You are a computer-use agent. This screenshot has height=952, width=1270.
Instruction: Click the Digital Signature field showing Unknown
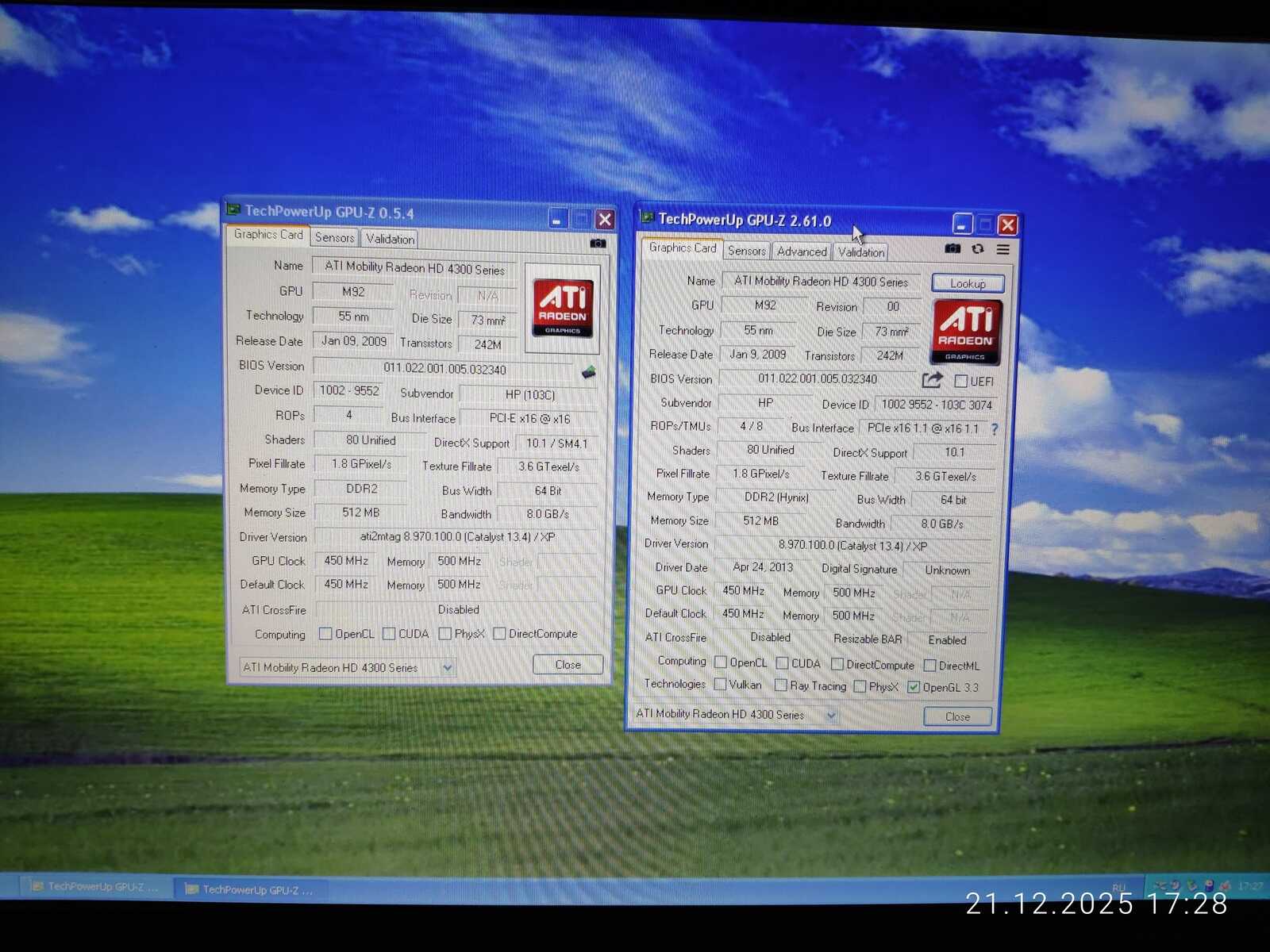click(947, 570)
